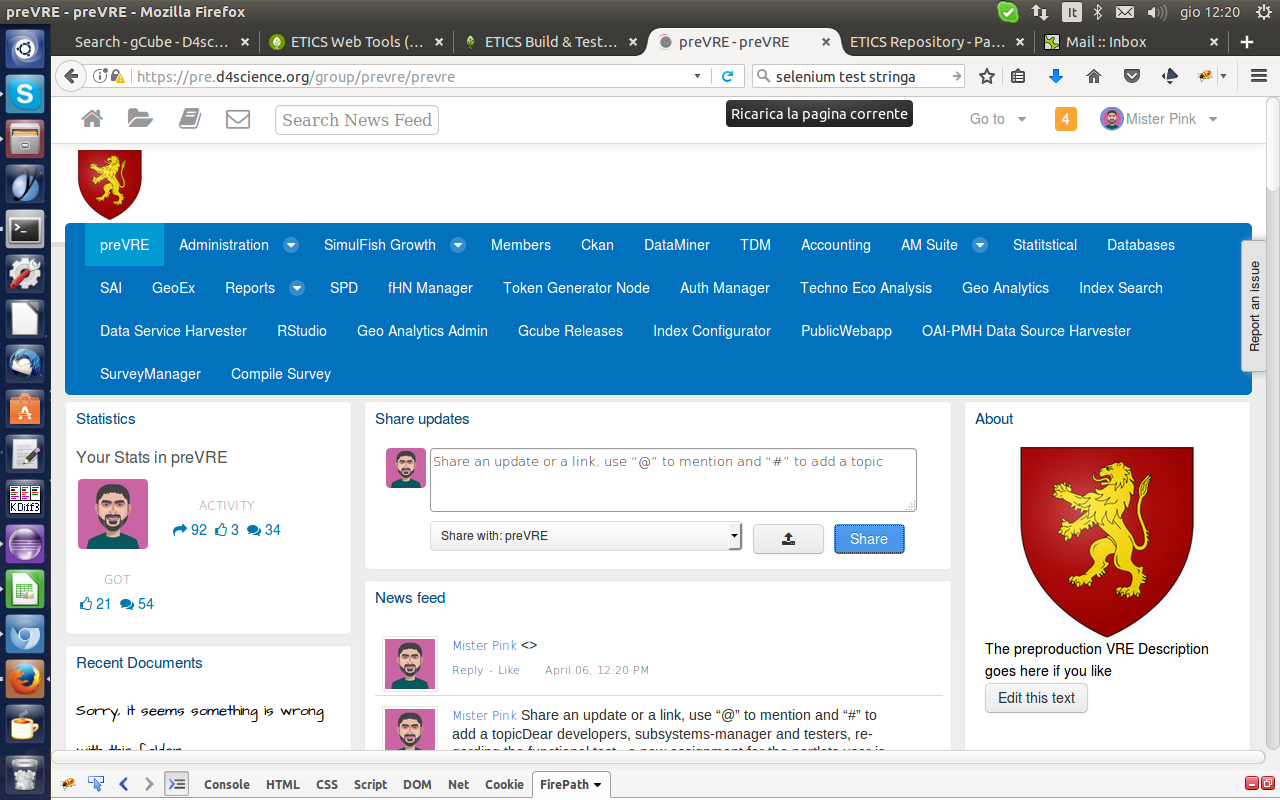Click the Like link on Mister Pink's post
This screenshot has height=800, width=1280.
[509, 670]
